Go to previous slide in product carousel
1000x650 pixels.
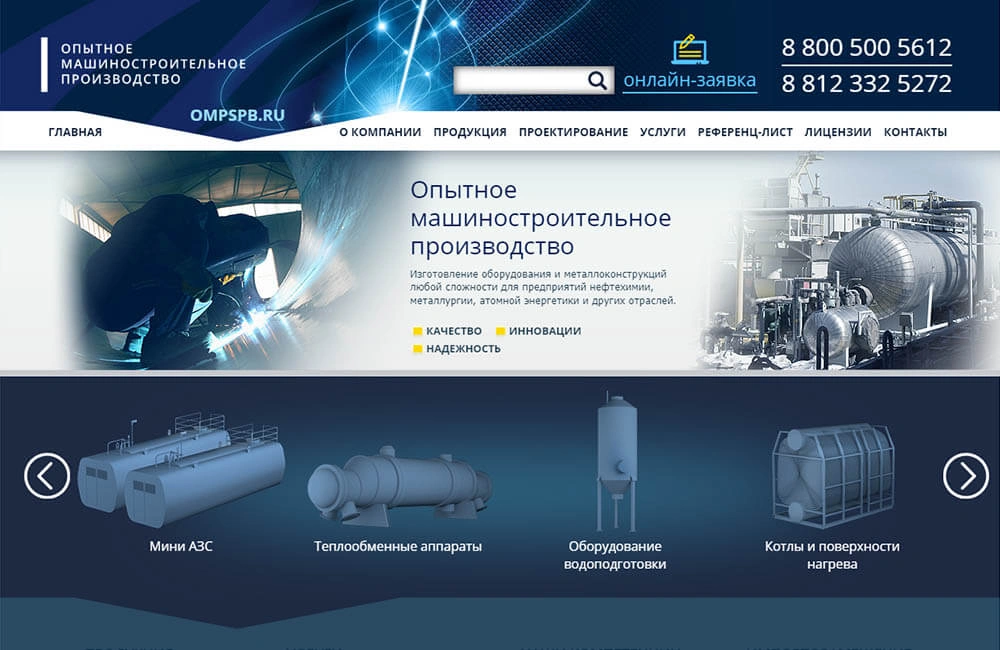[x=47, y=476]
